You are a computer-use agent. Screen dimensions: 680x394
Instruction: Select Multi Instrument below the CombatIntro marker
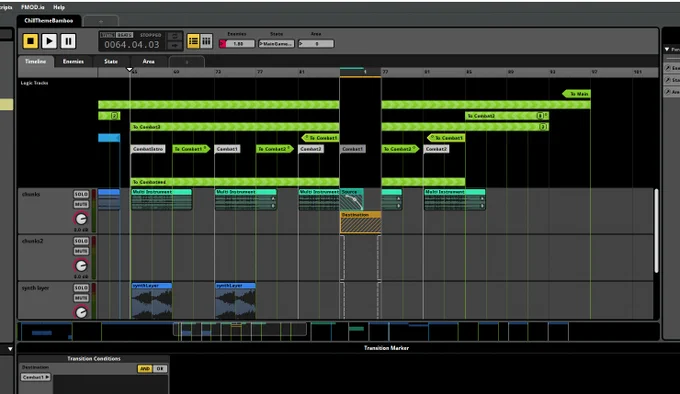161,199
